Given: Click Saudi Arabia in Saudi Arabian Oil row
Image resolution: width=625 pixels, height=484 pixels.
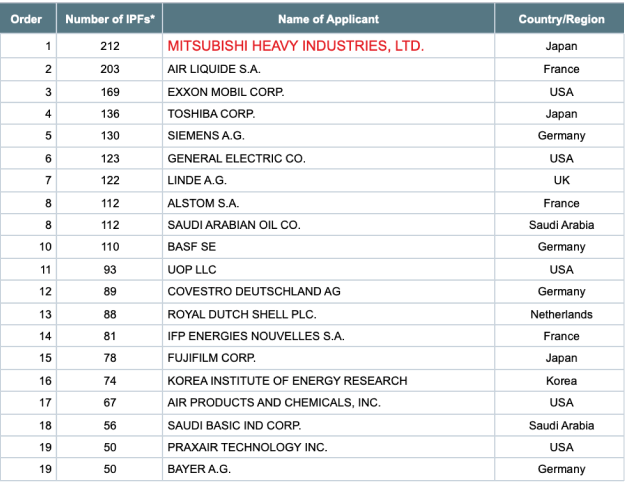Looking at the screenshot, I should click(561, 225).
